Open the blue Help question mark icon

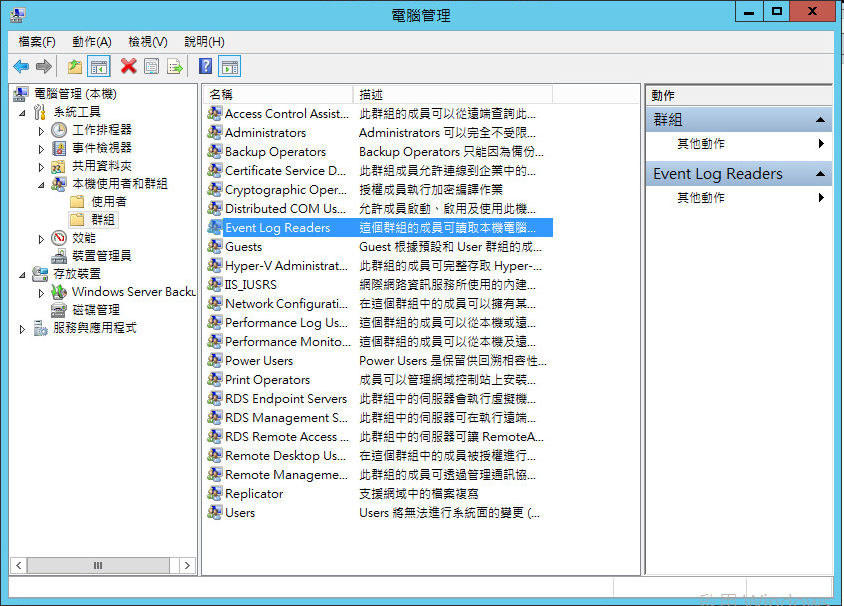point(205,66)
